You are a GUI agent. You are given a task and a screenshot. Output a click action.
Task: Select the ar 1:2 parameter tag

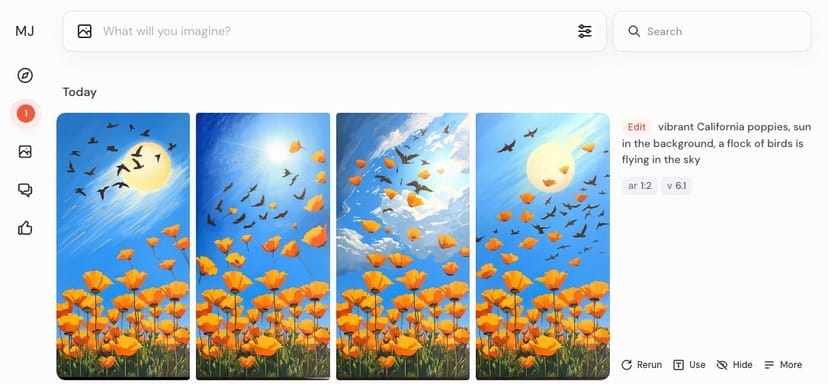[x=639, y=186]
